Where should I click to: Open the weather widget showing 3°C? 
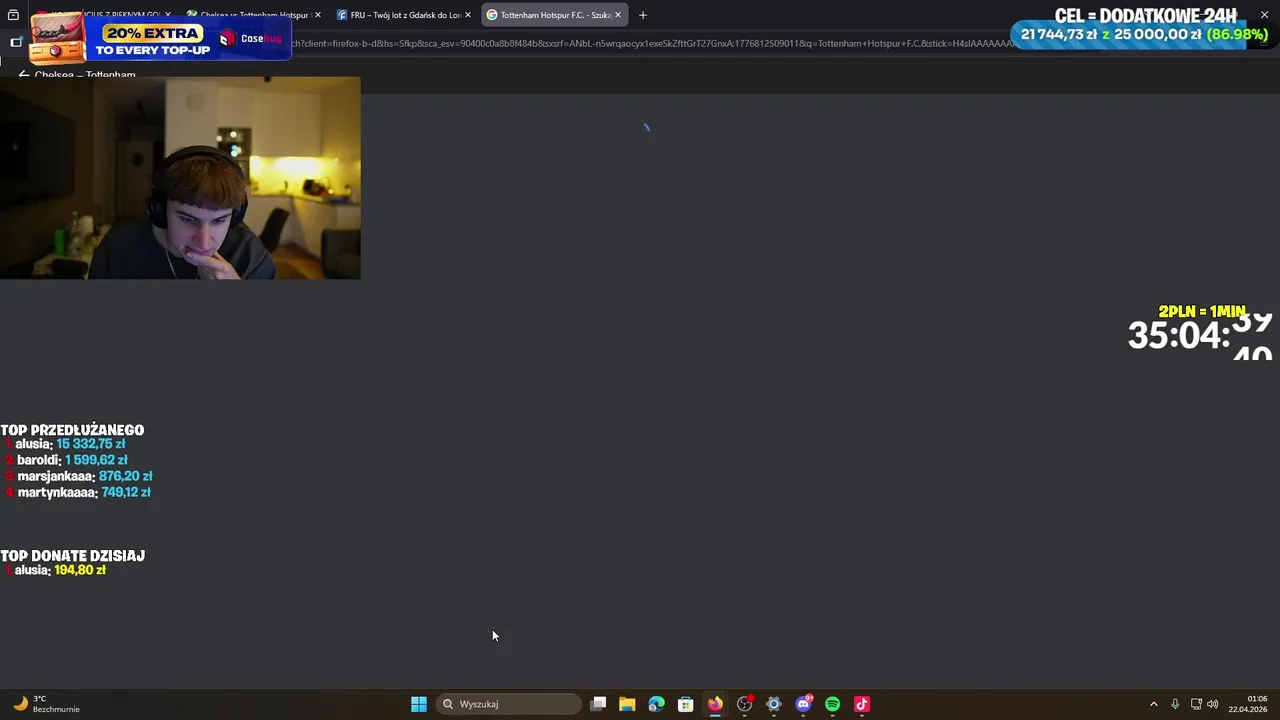tap(47, 704)
